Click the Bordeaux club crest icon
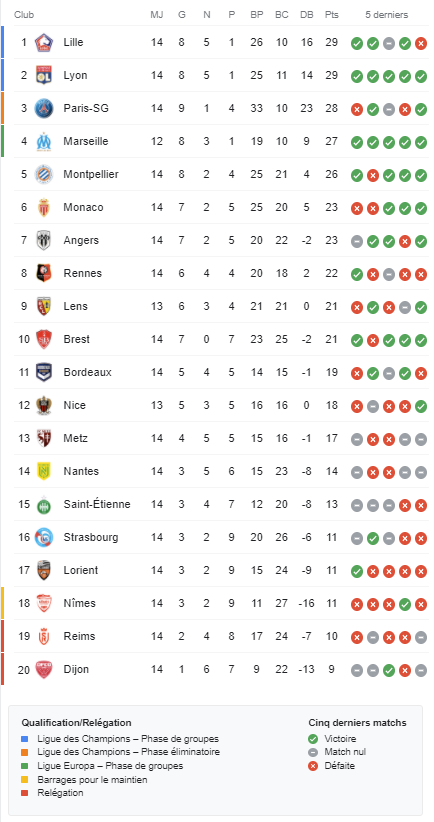 click(x=44, y=373)
